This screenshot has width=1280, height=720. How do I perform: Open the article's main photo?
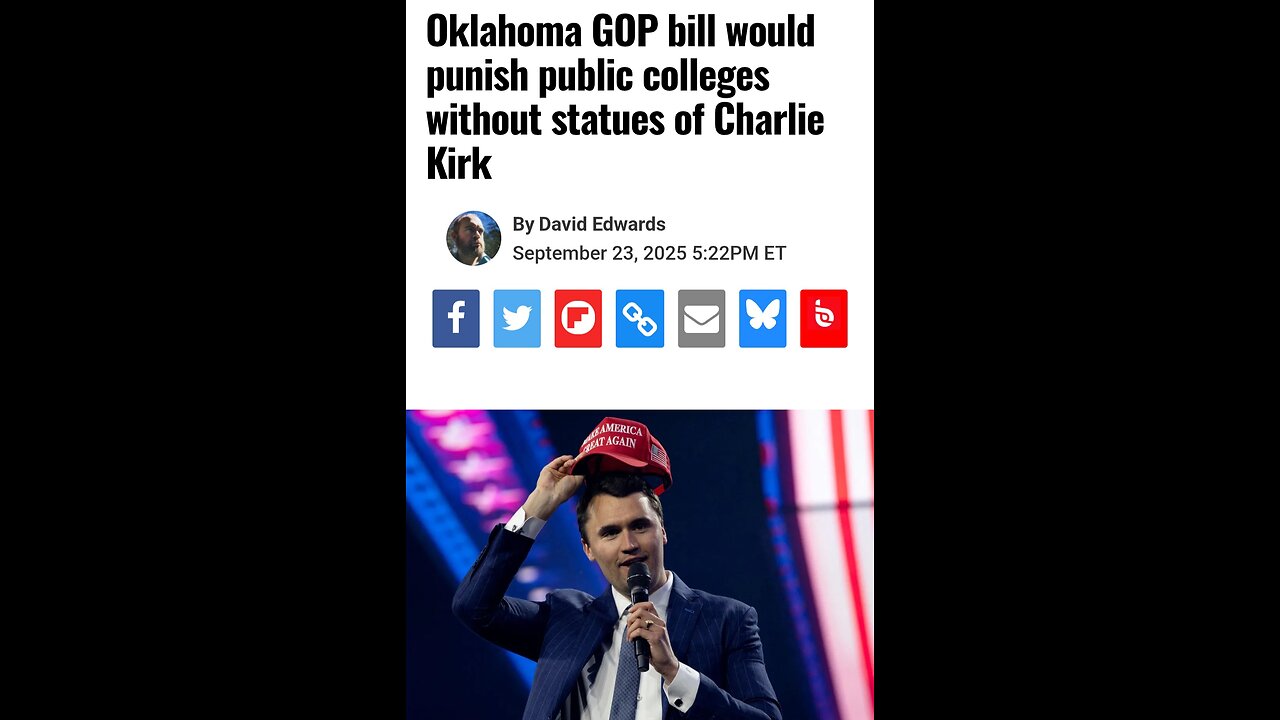[640, 565]
